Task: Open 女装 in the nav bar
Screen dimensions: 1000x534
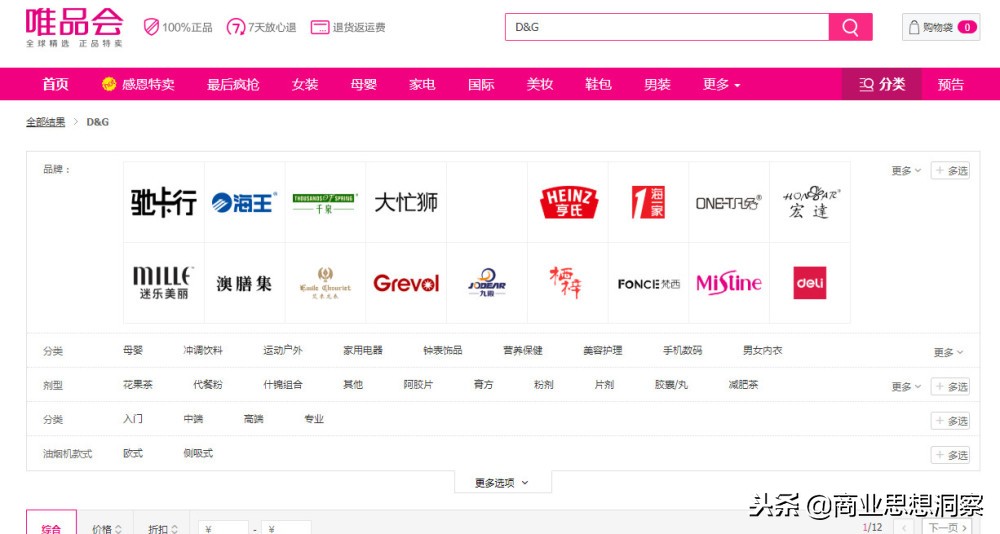Action: 305,84
